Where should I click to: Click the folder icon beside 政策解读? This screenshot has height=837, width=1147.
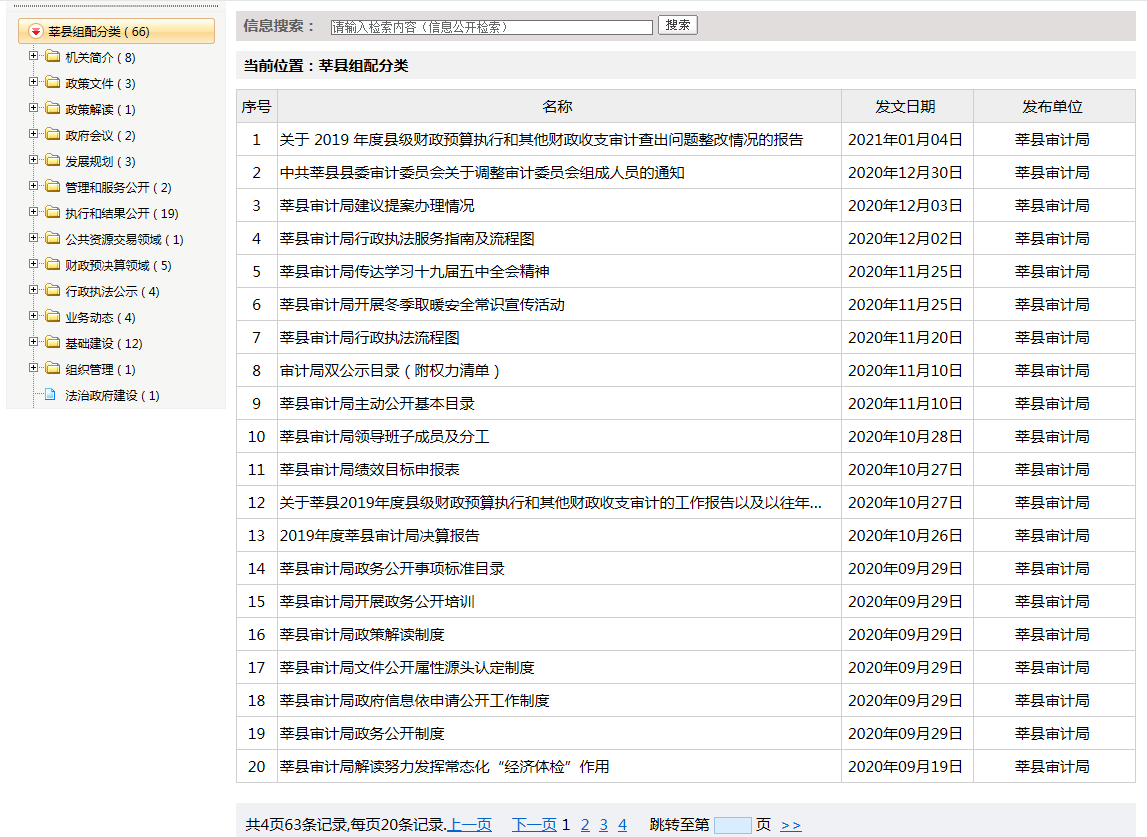53,108
